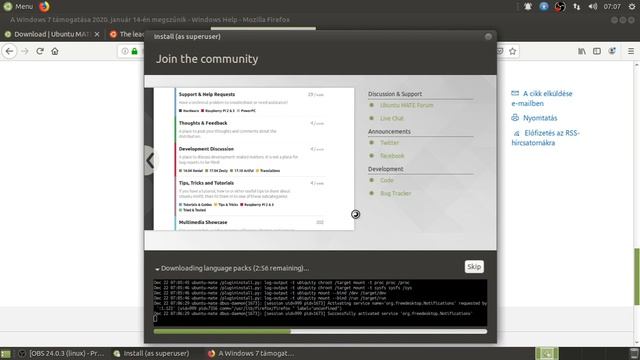Open the Facebook announcements link

[392, 156]
